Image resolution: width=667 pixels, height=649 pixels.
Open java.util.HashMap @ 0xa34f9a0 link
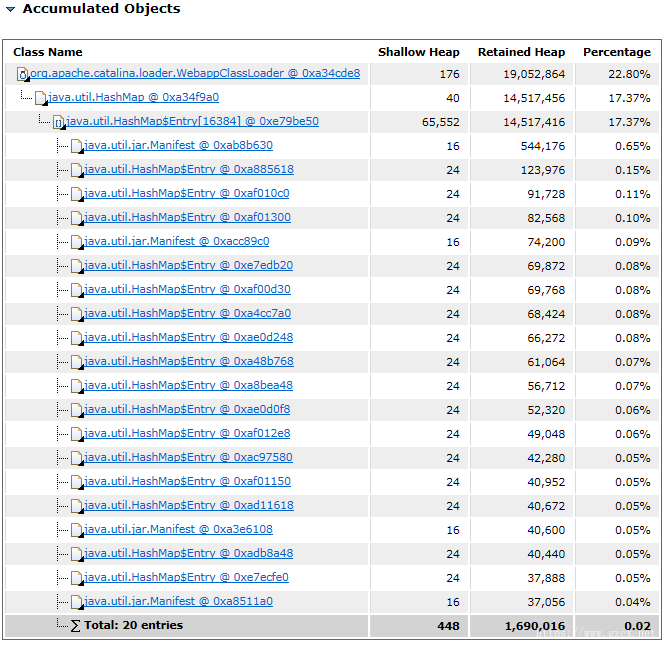point(134,97)
